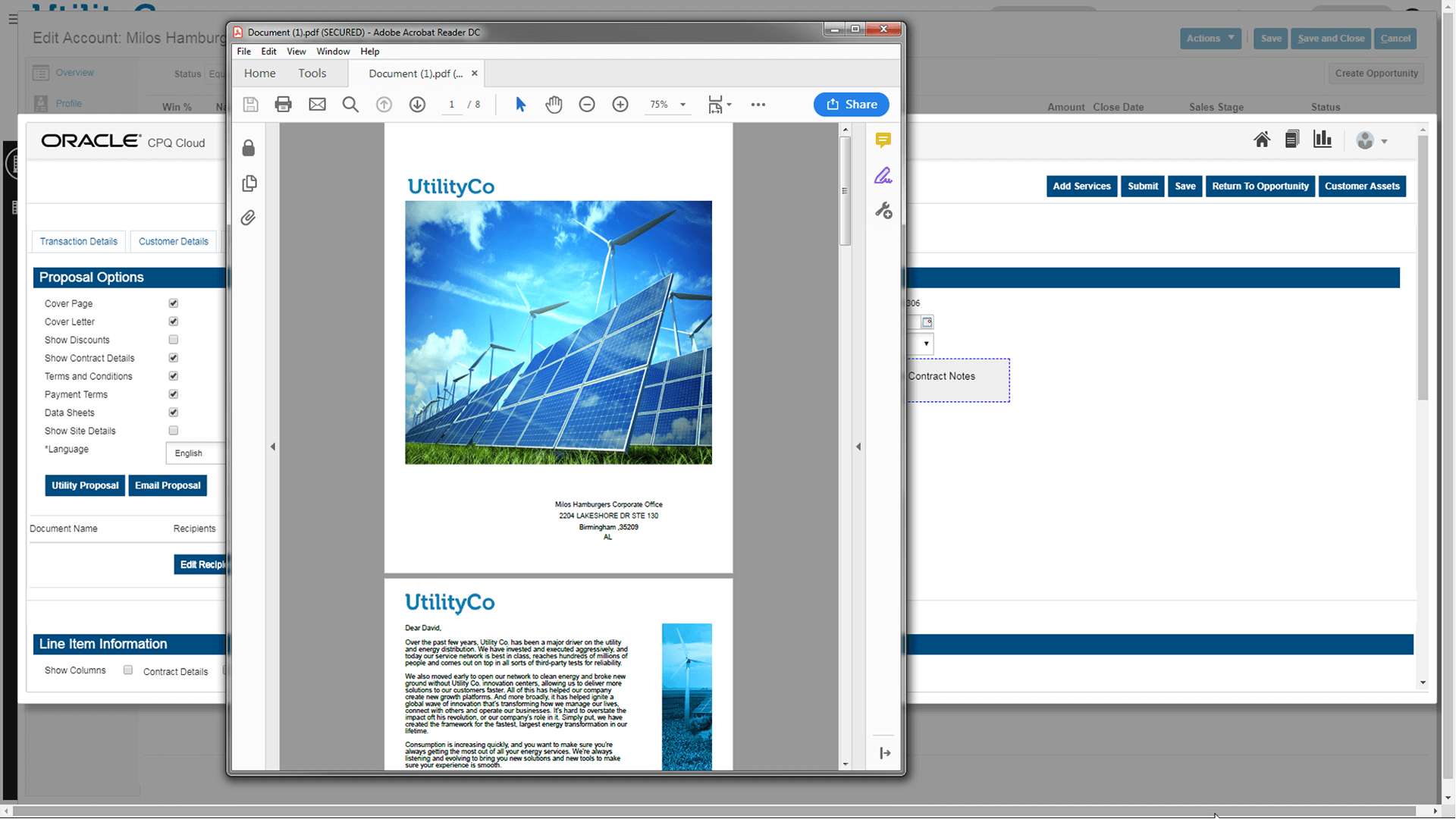The image size is (1456, 819).
Task: Go to the CPQ home icon
Action: [x=1262, y=139]
